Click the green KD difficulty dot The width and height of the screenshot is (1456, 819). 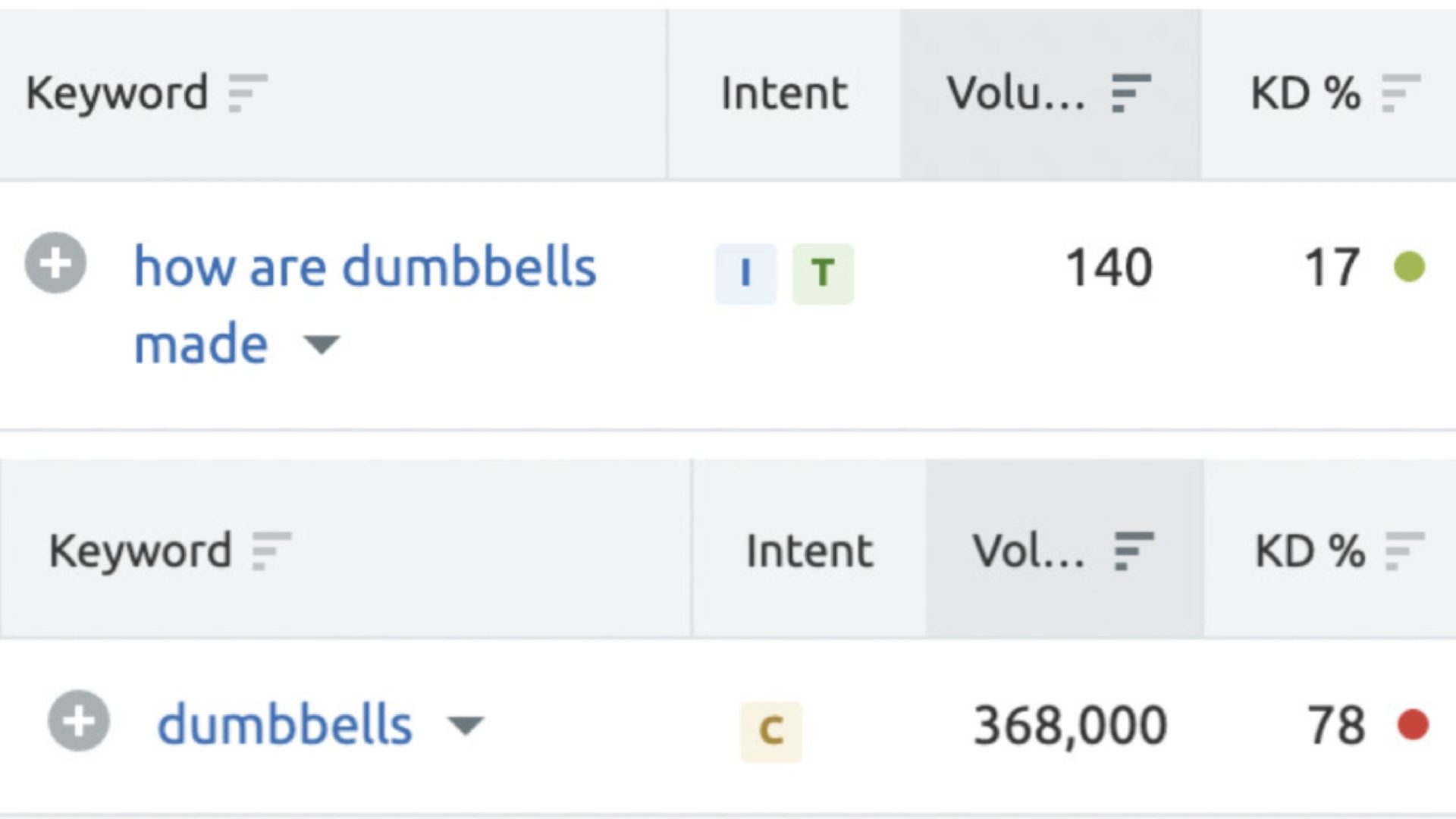1410,266
